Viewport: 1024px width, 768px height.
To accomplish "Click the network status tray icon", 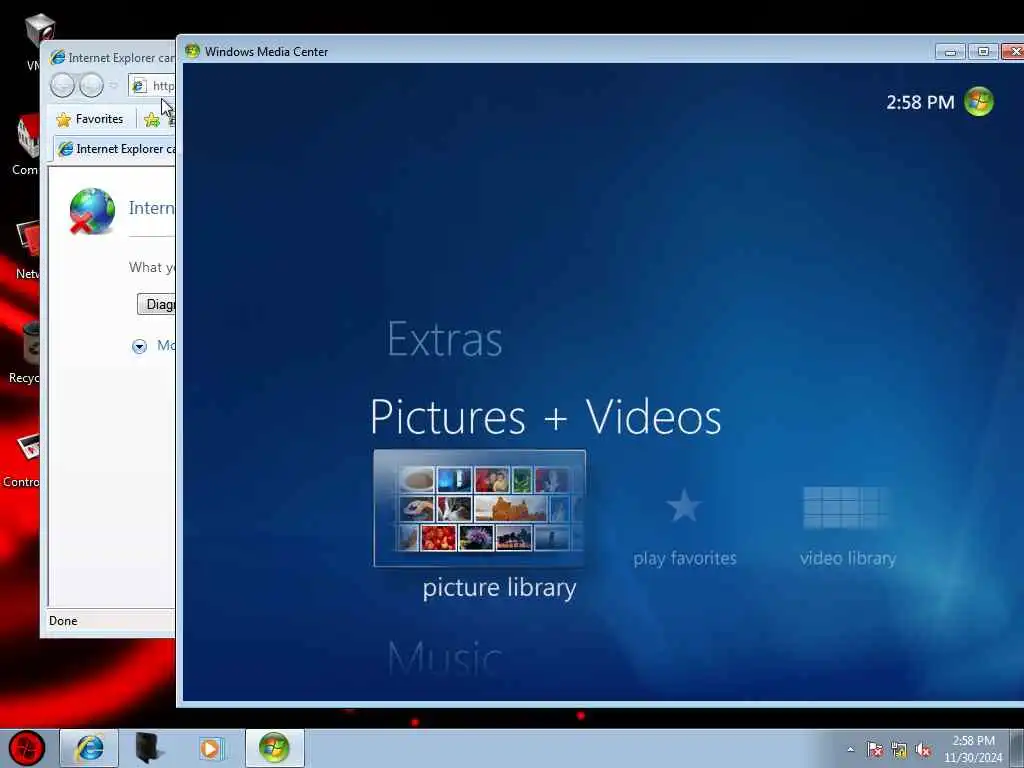I will tap(899, 750).
